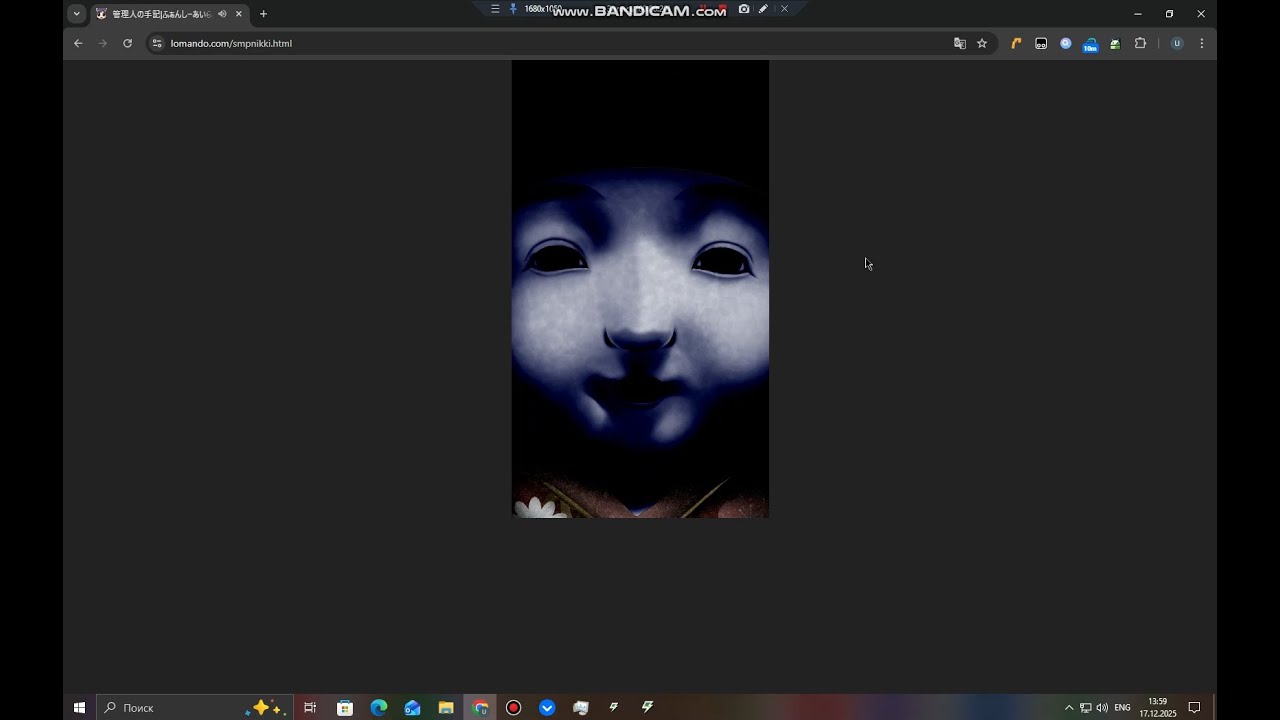
Task: Click the lomando.com address bar URL
Action: [231, 43]
